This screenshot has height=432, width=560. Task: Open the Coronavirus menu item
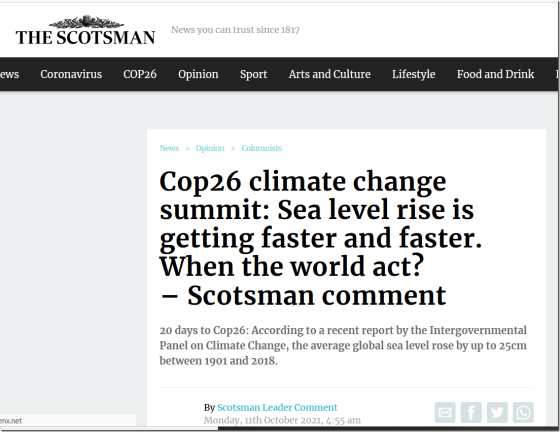71,74
